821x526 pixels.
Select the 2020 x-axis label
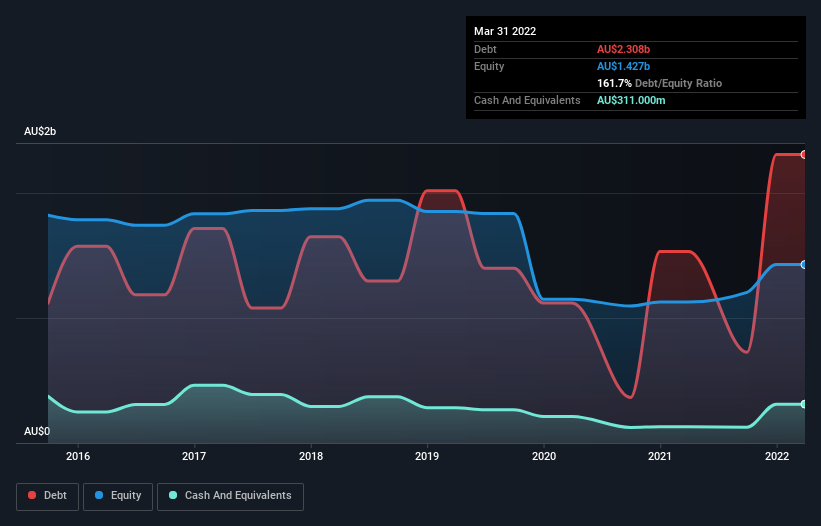pyautogui.click(x=544, y=456)
